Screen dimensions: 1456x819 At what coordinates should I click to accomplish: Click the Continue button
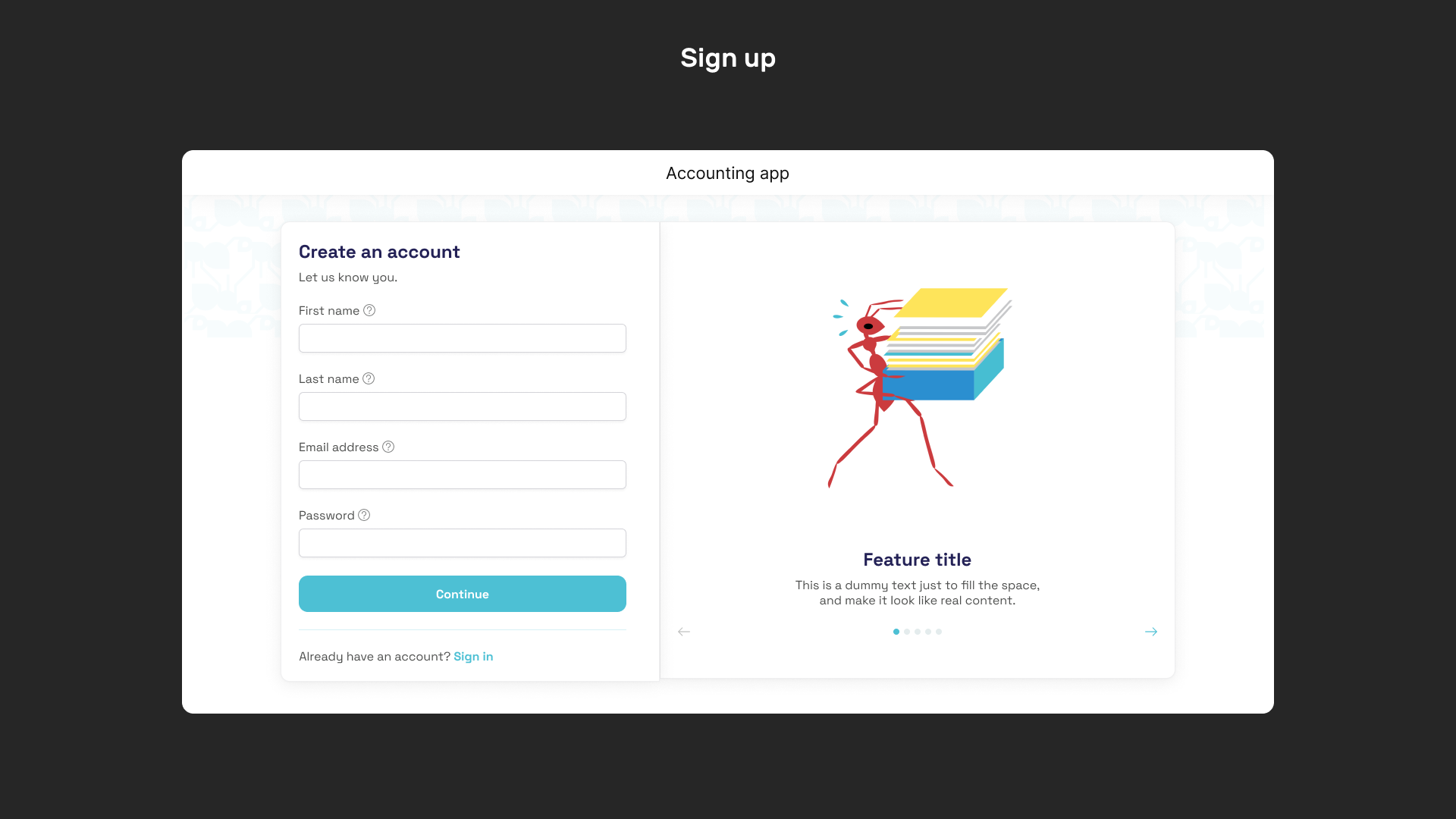462,594
